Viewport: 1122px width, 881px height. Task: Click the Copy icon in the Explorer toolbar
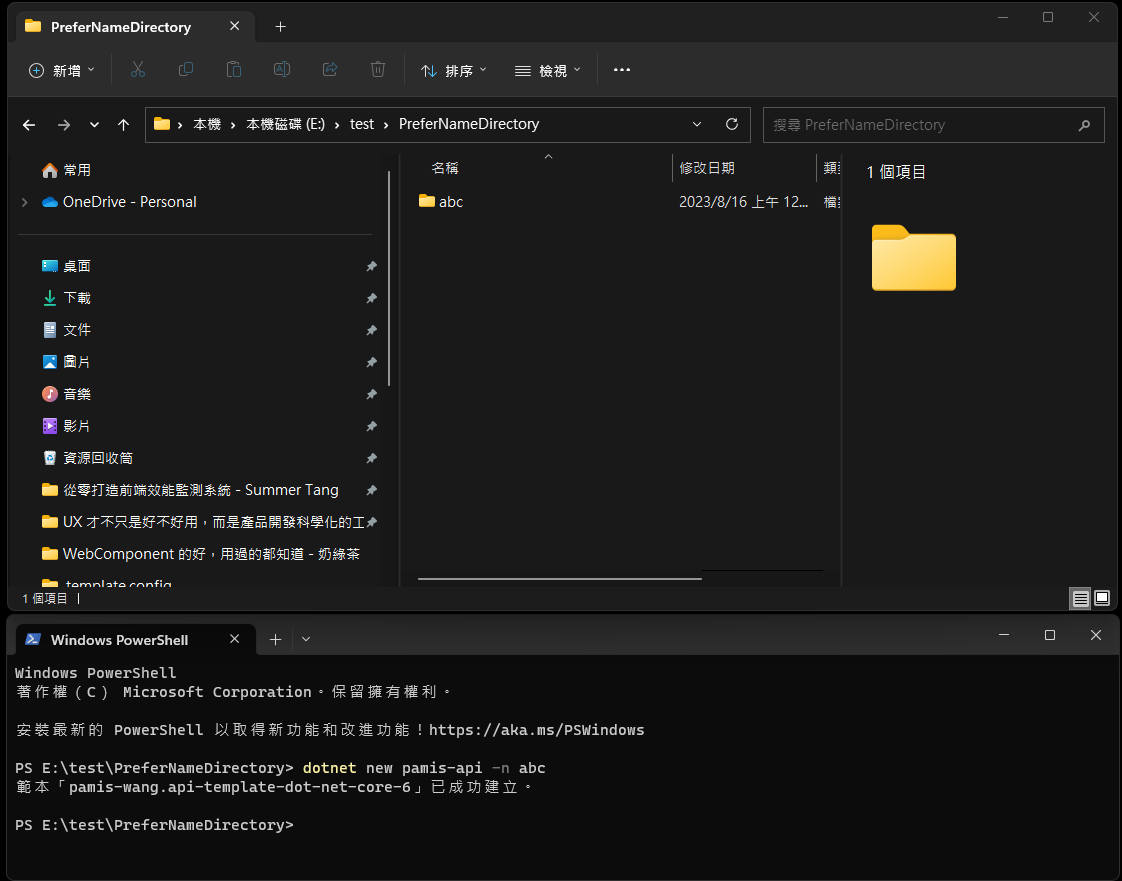pyautogui.click(x=185, y=69)
